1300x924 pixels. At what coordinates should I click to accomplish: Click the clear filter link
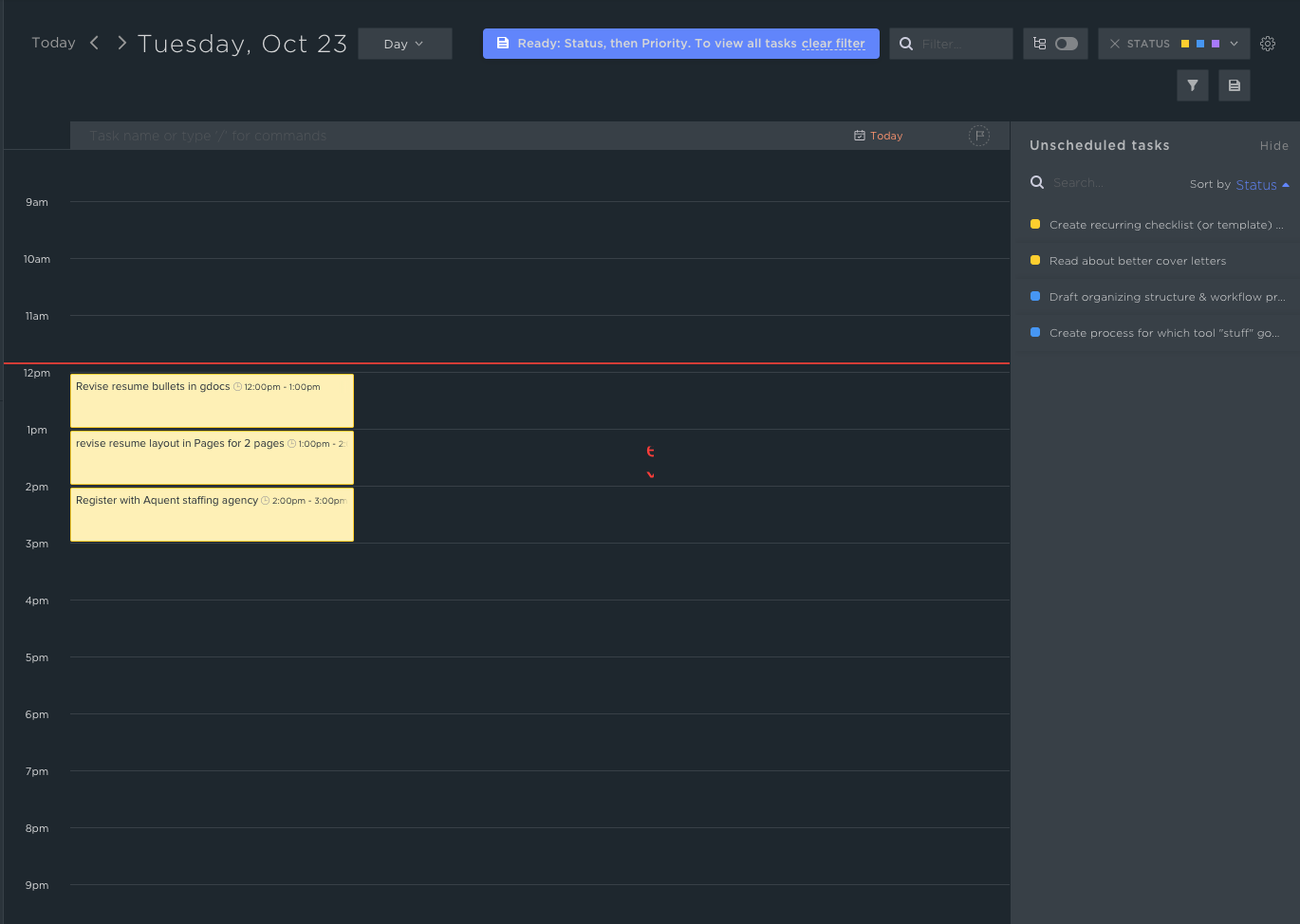tap(833, 44)
